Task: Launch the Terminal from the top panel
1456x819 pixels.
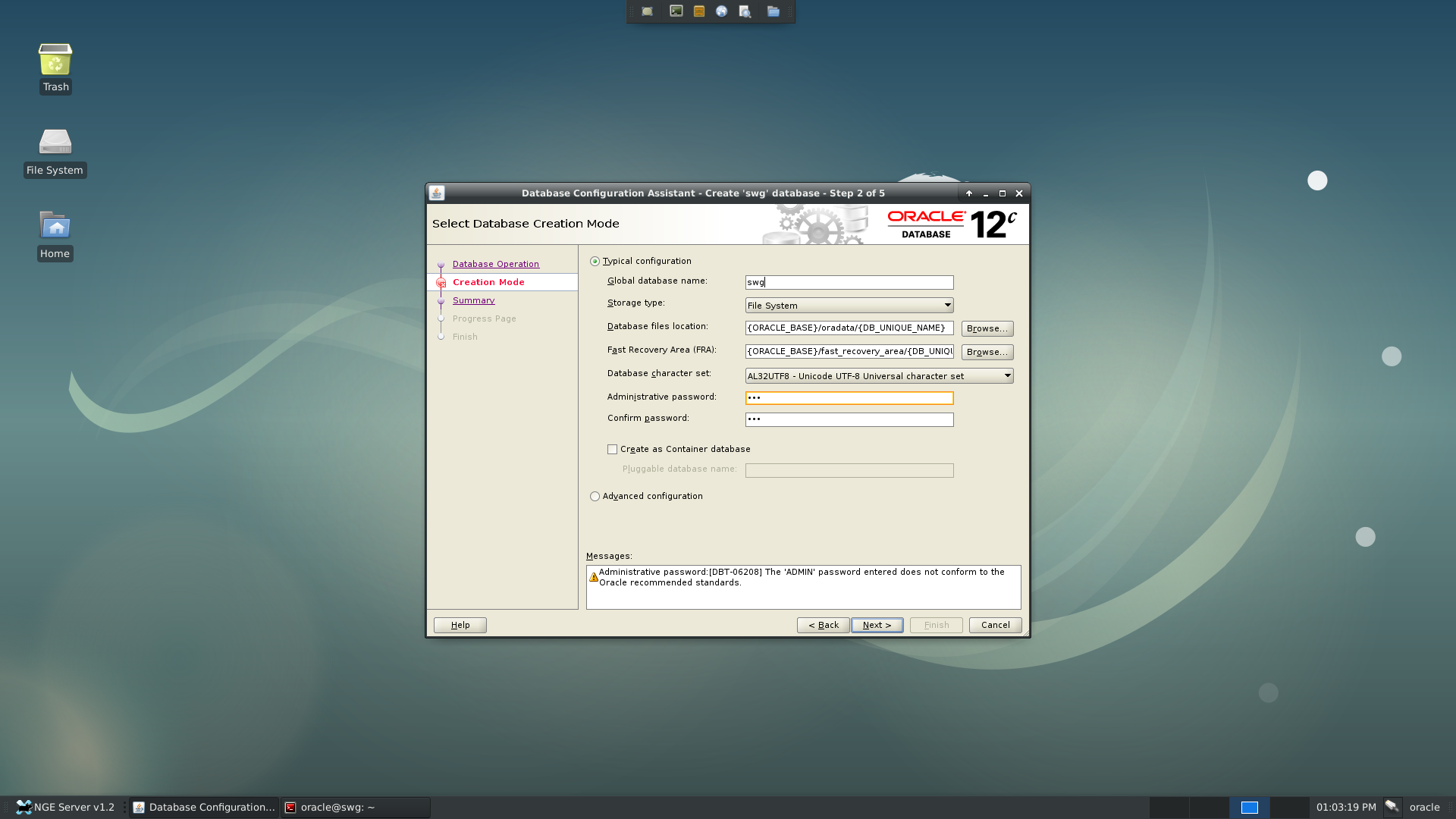Action: point(676,11)
